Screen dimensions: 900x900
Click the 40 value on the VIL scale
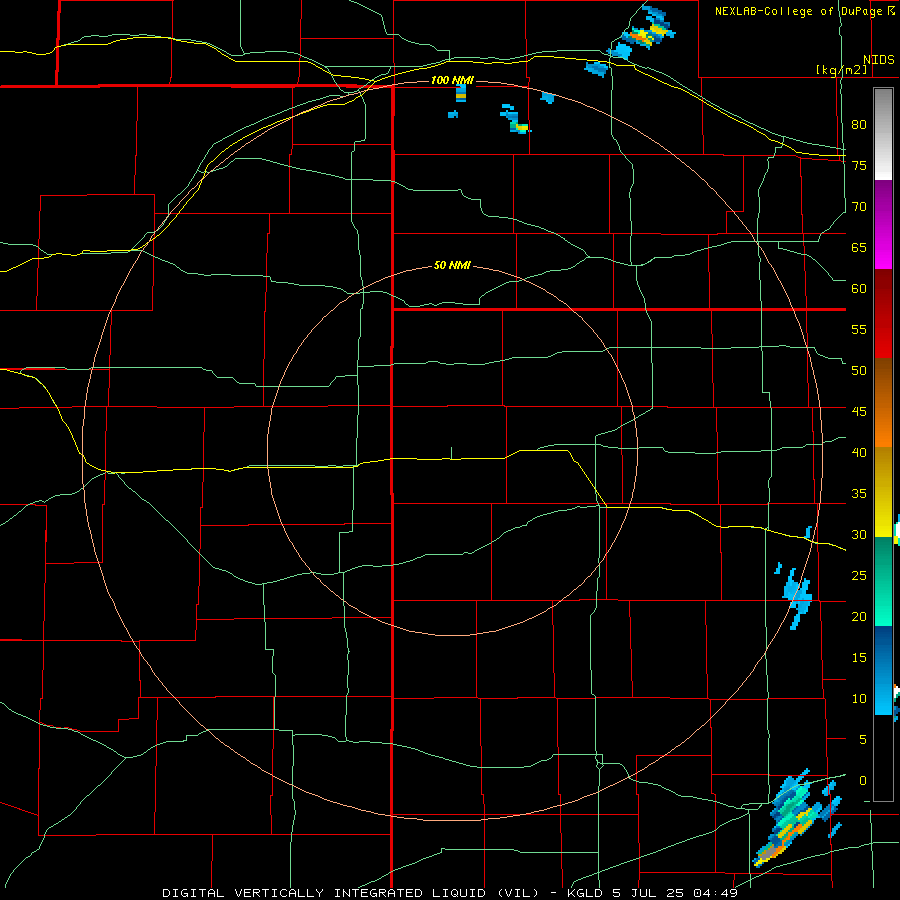859,453
